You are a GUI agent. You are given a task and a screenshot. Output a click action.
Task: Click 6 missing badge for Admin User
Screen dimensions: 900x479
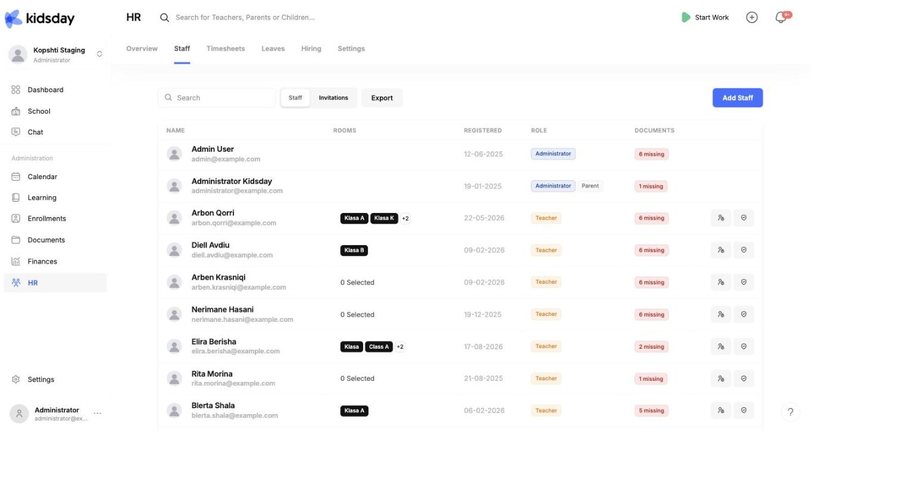(x=651, y=154)
